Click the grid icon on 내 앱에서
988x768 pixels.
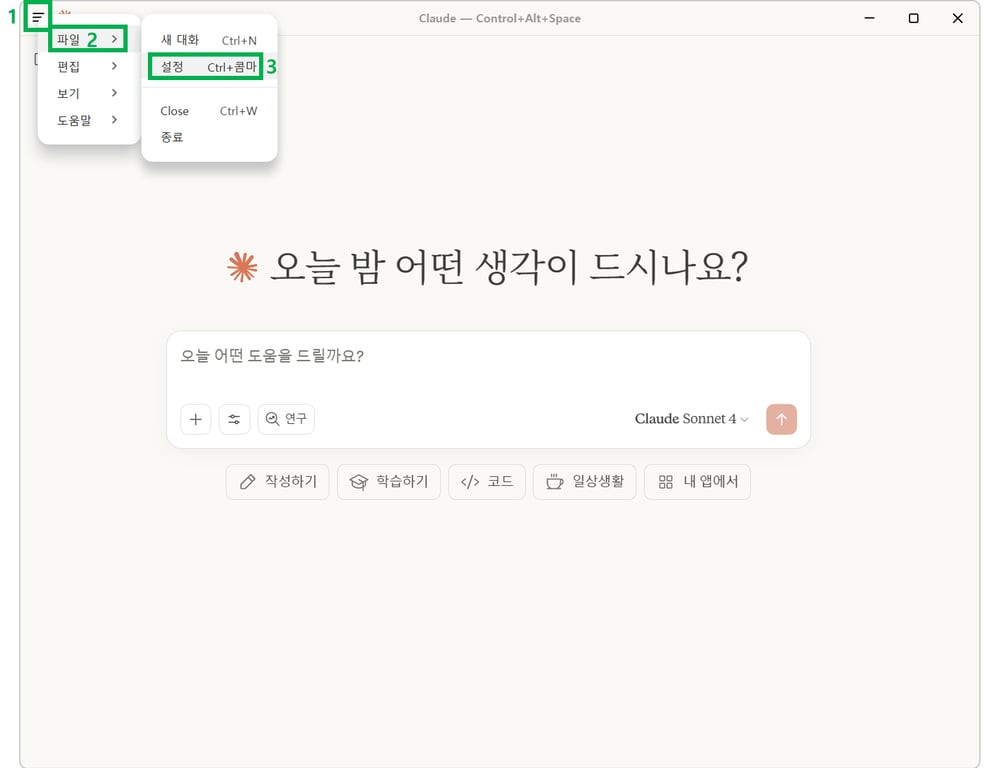(666, 481)
